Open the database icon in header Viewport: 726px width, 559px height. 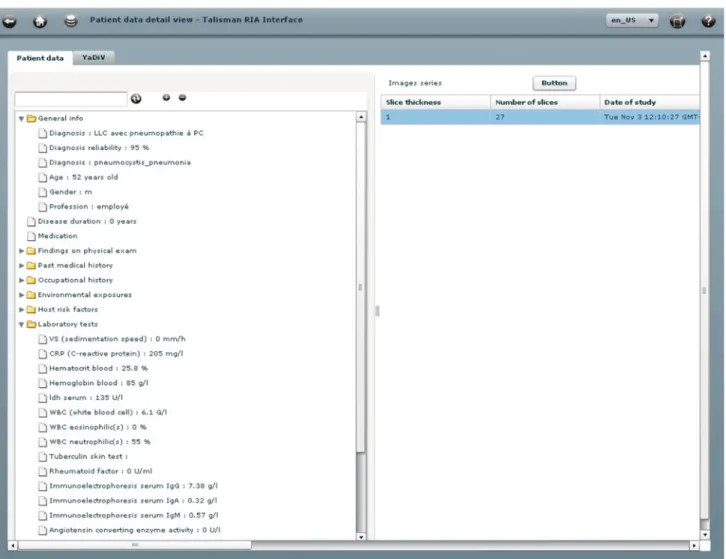71,21
